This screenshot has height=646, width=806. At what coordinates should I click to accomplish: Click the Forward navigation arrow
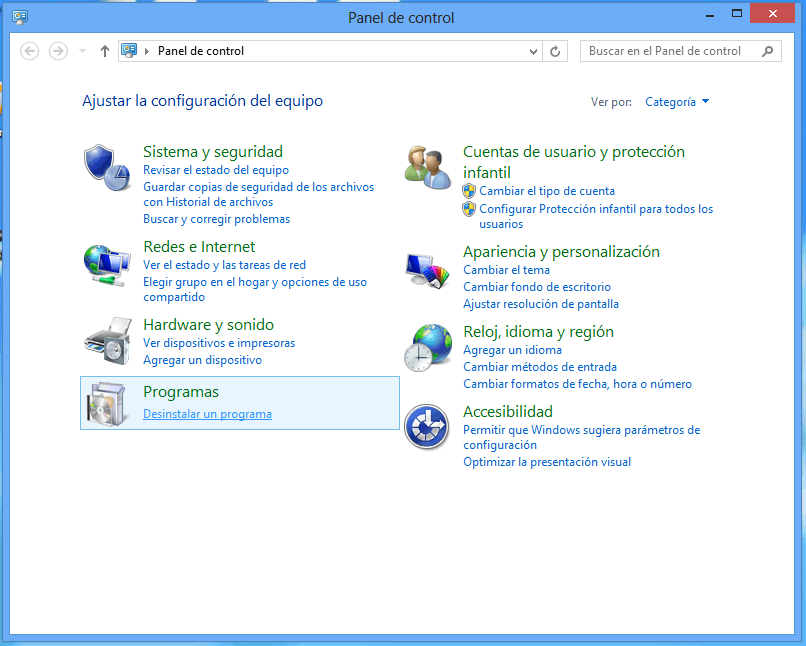coord(58,51)
